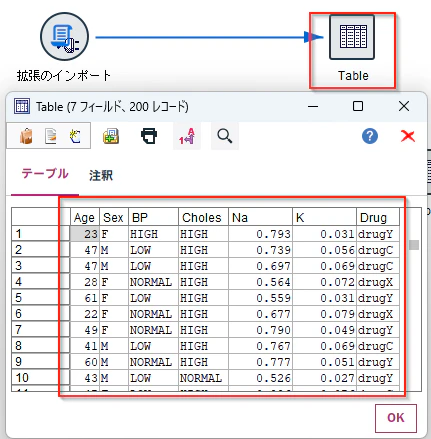Select Na cell 0.697

(x=260, y=266)
